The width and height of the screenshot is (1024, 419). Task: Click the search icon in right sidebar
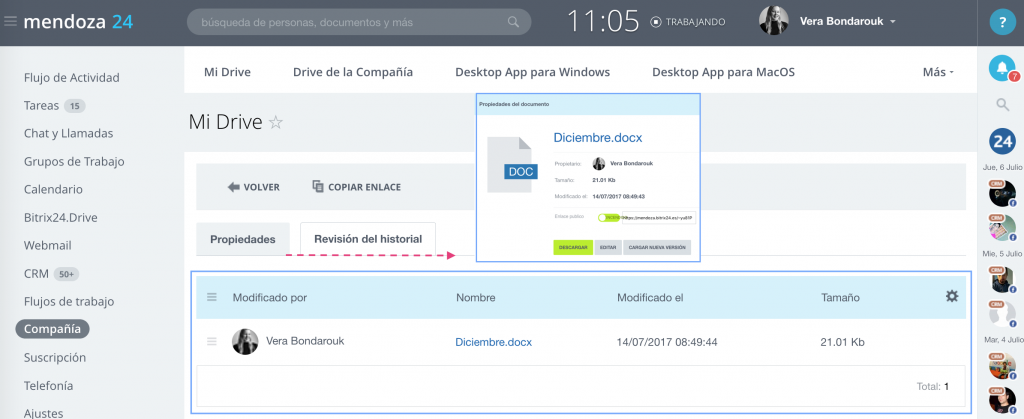point(1002,104)
